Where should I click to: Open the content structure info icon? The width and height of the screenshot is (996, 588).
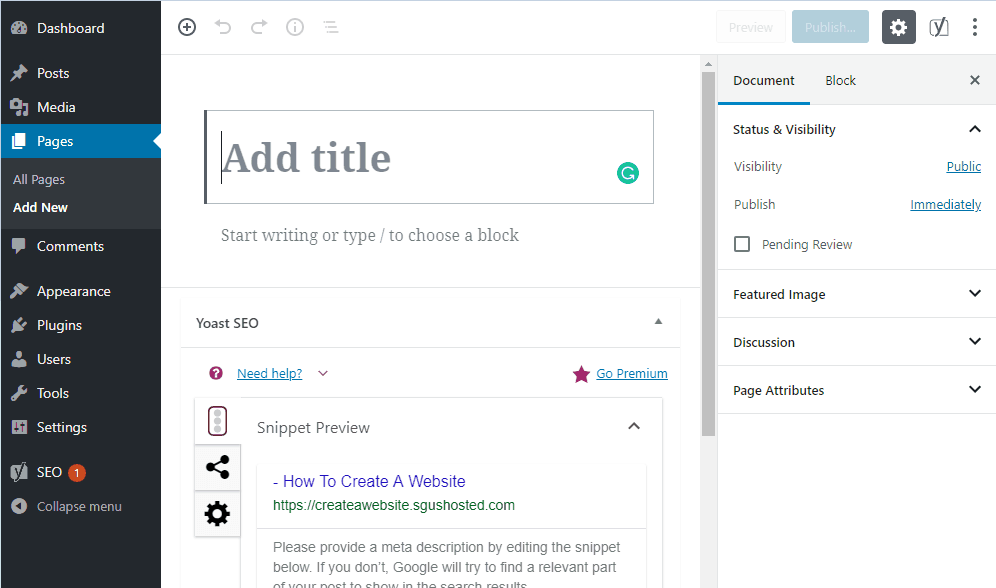(295, 27)
